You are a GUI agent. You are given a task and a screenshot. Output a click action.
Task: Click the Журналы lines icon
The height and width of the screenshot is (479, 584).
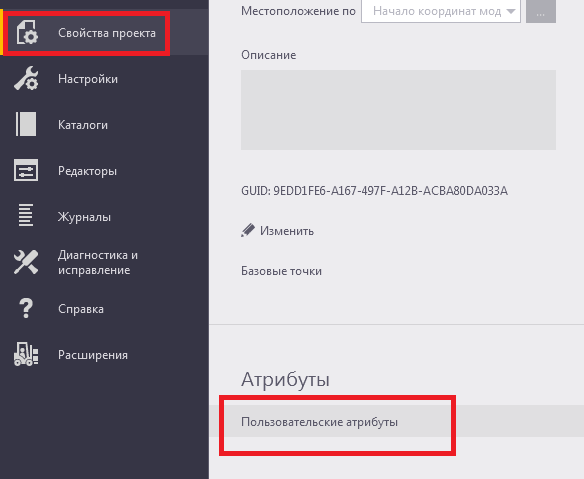coord(26,215)
